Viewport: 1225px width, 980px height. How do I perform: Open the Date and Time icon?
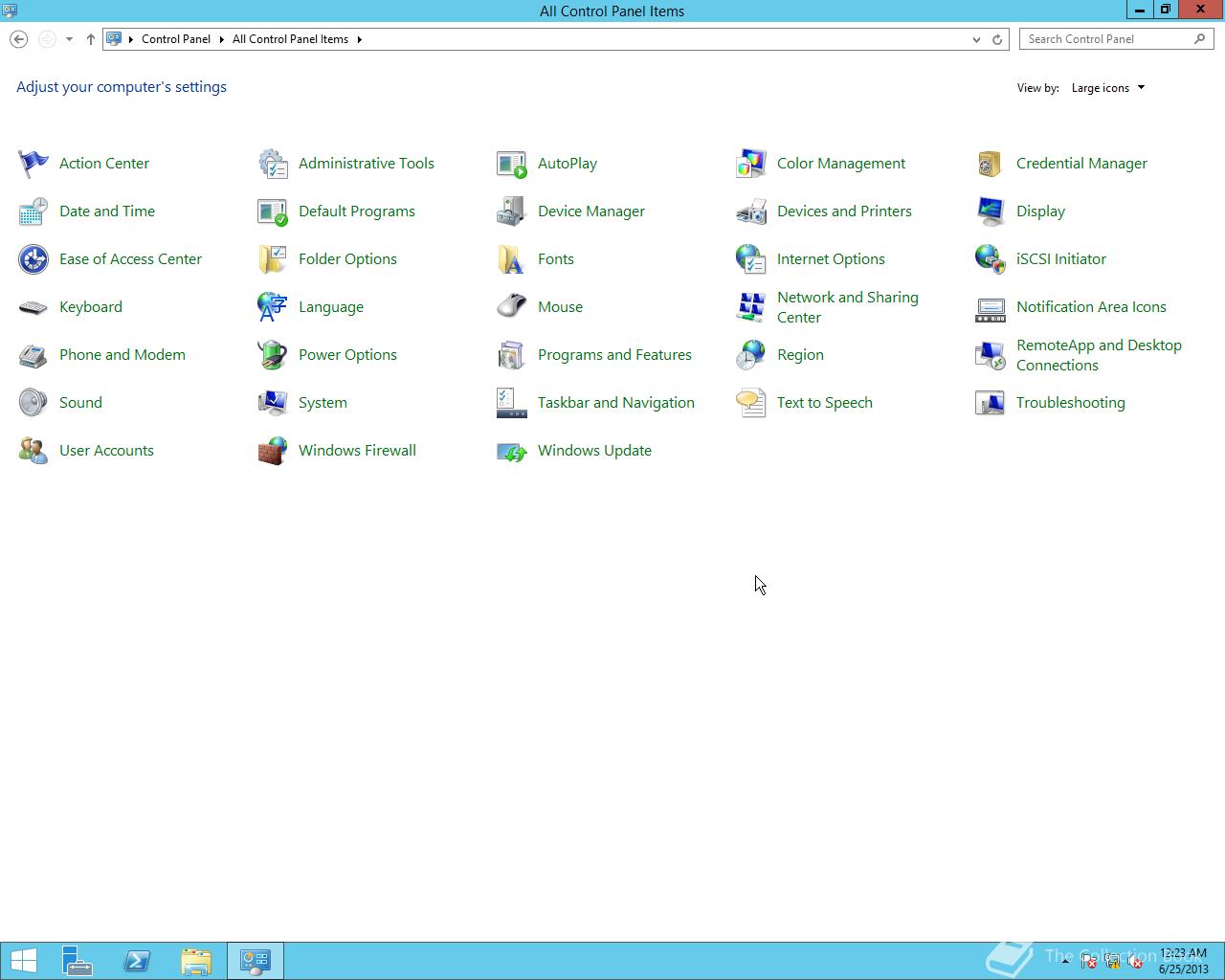pyautogui.click(x=33, y=212)
